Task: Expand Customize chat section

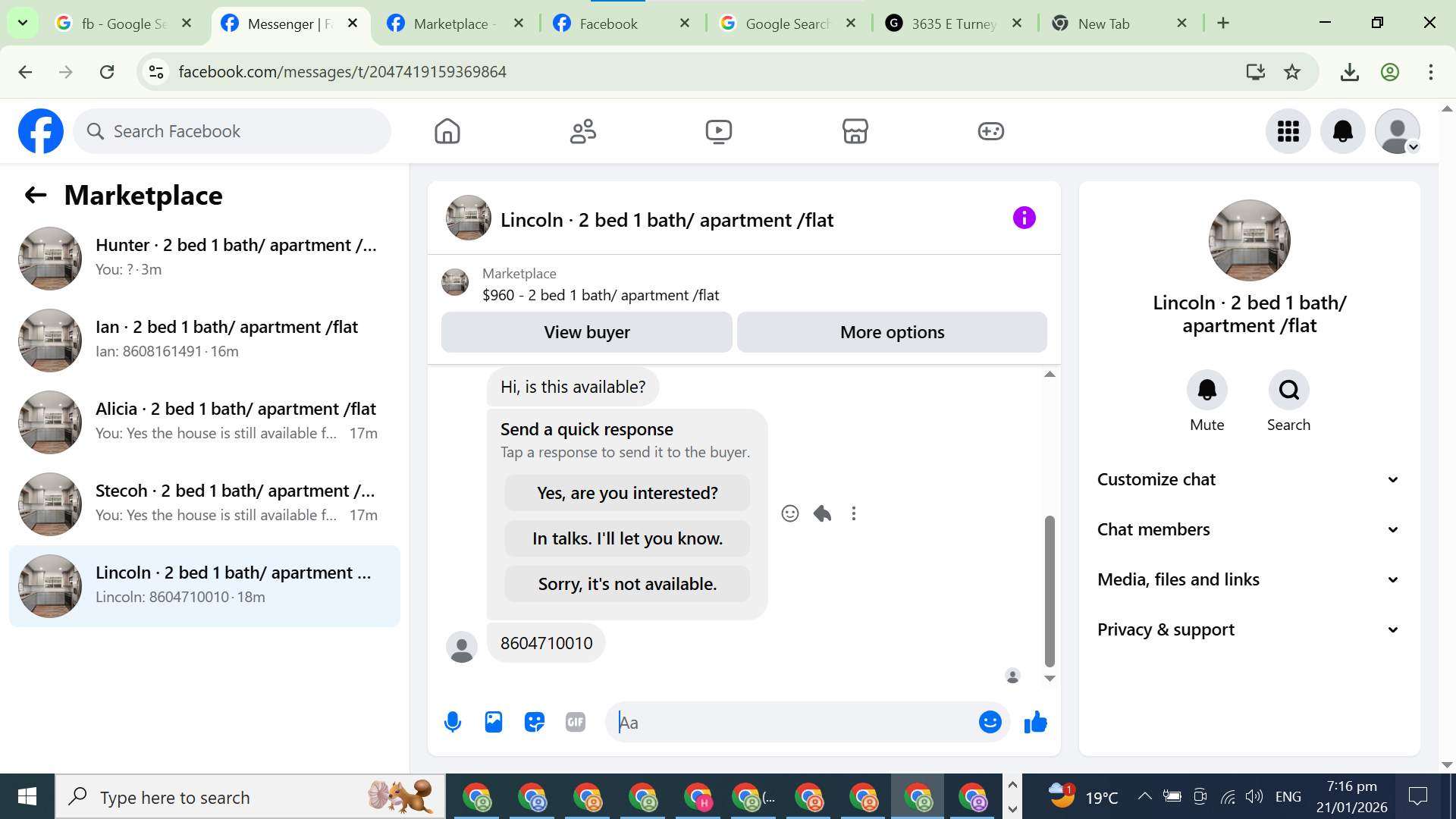Action: [x=1248, y=479]
